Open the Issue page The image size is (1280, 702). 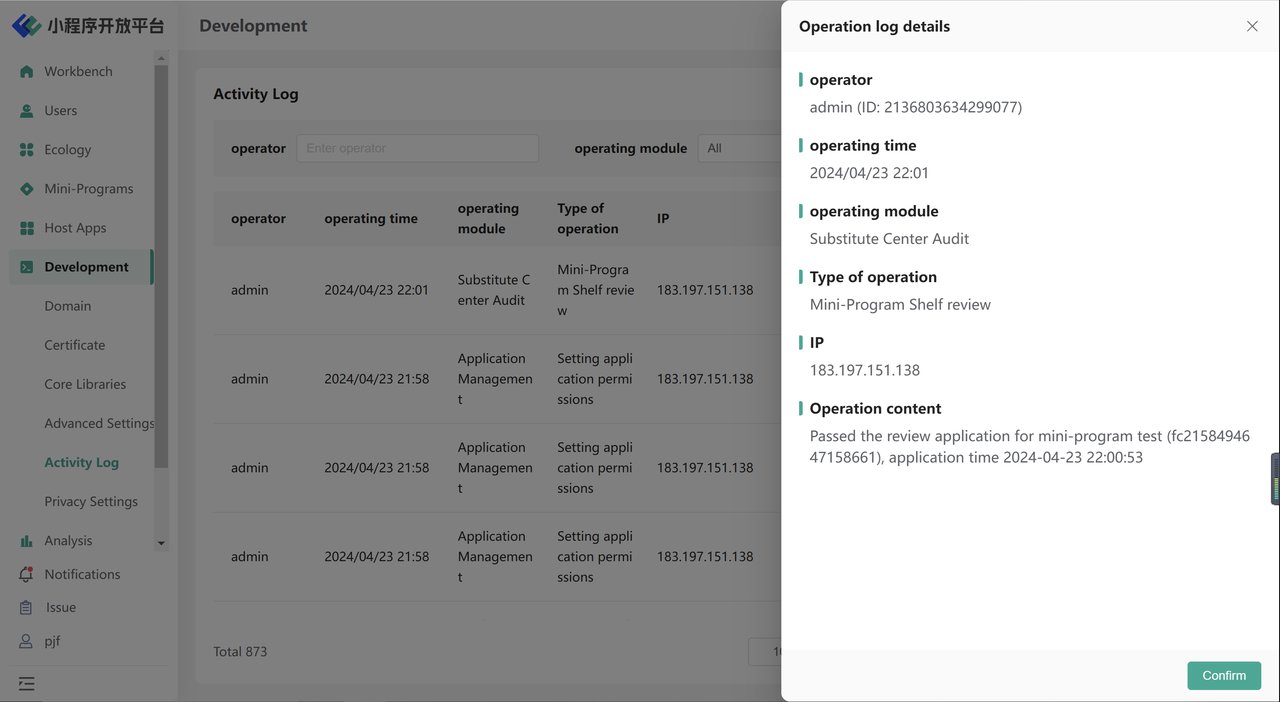point(61,608)
